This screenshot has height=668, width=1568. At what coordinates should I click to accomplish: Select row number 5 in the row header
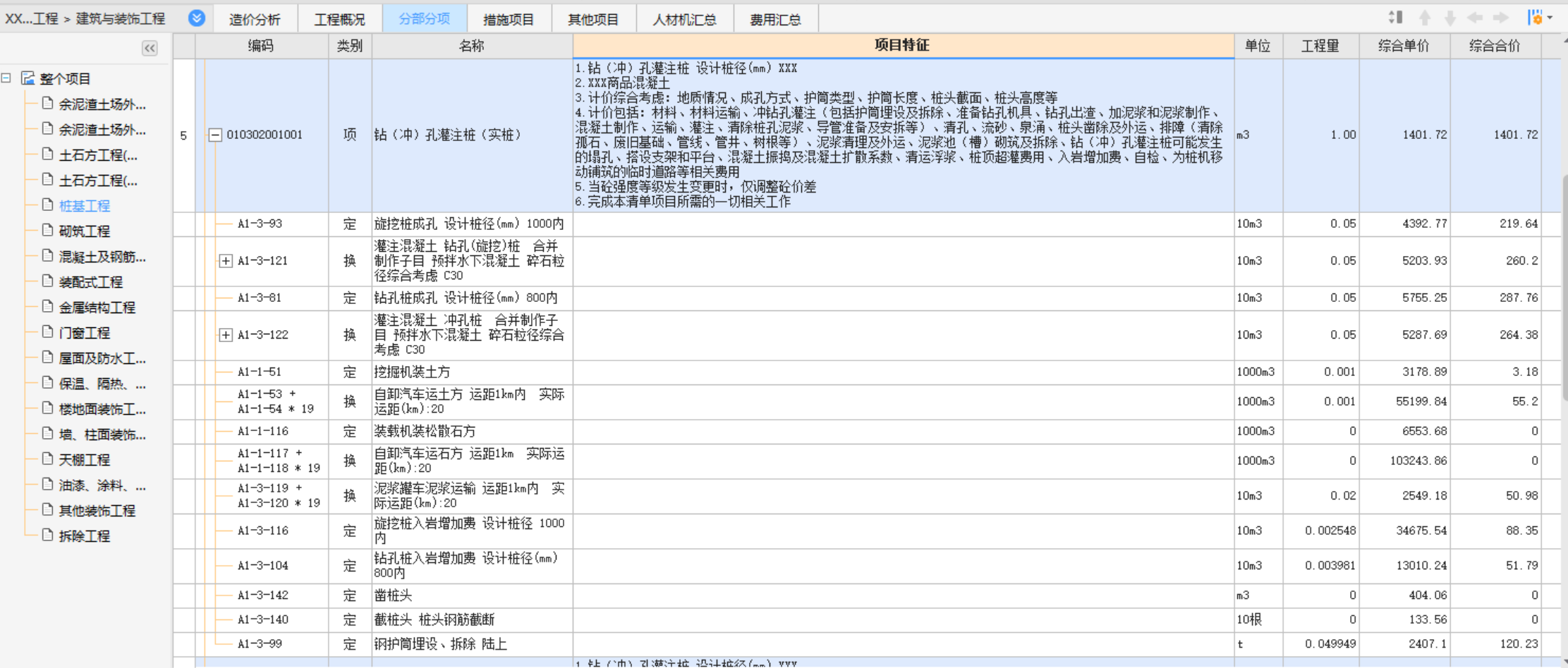183,135
